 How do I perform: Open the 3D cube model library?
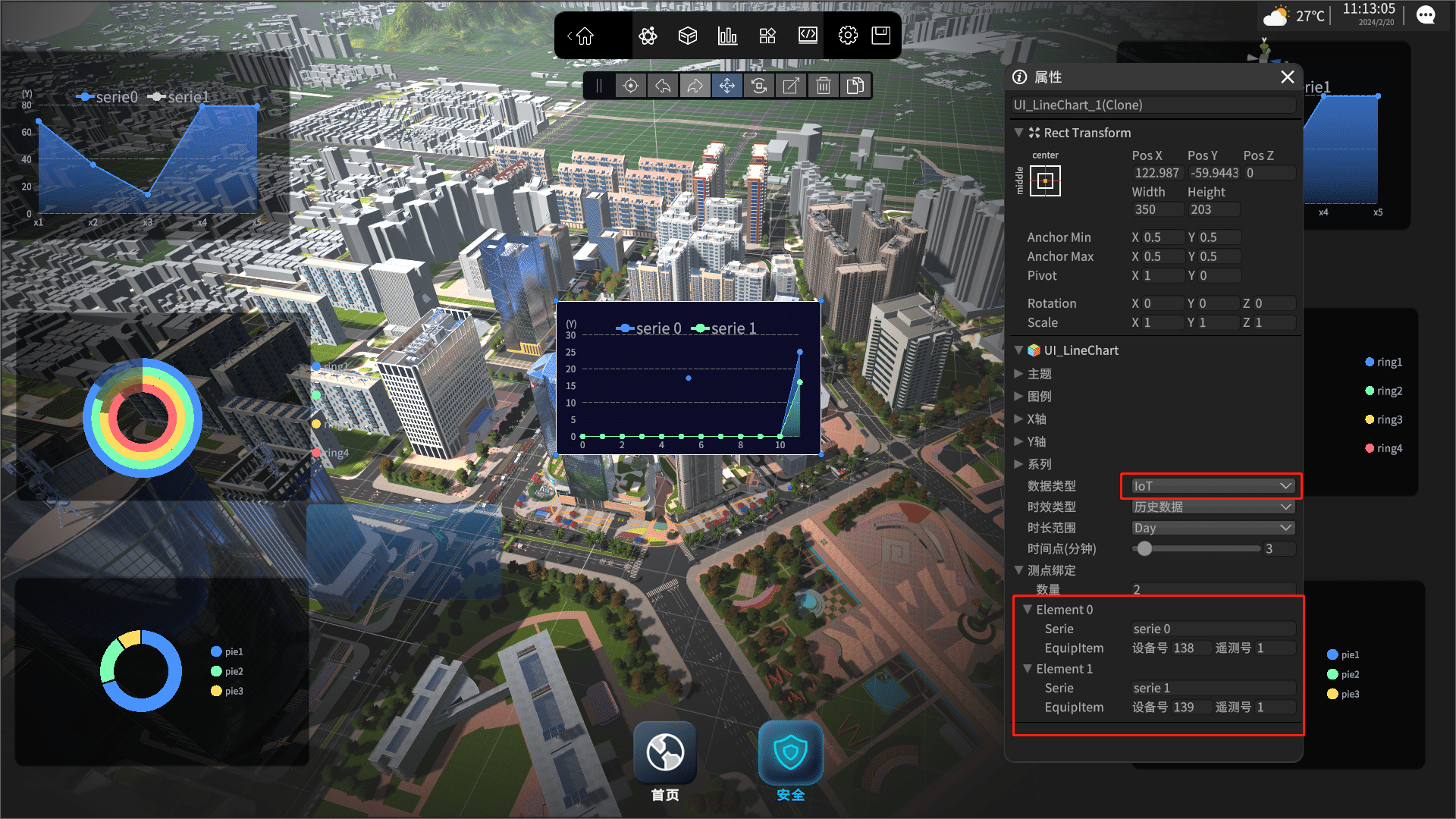[x=688, y=36]
